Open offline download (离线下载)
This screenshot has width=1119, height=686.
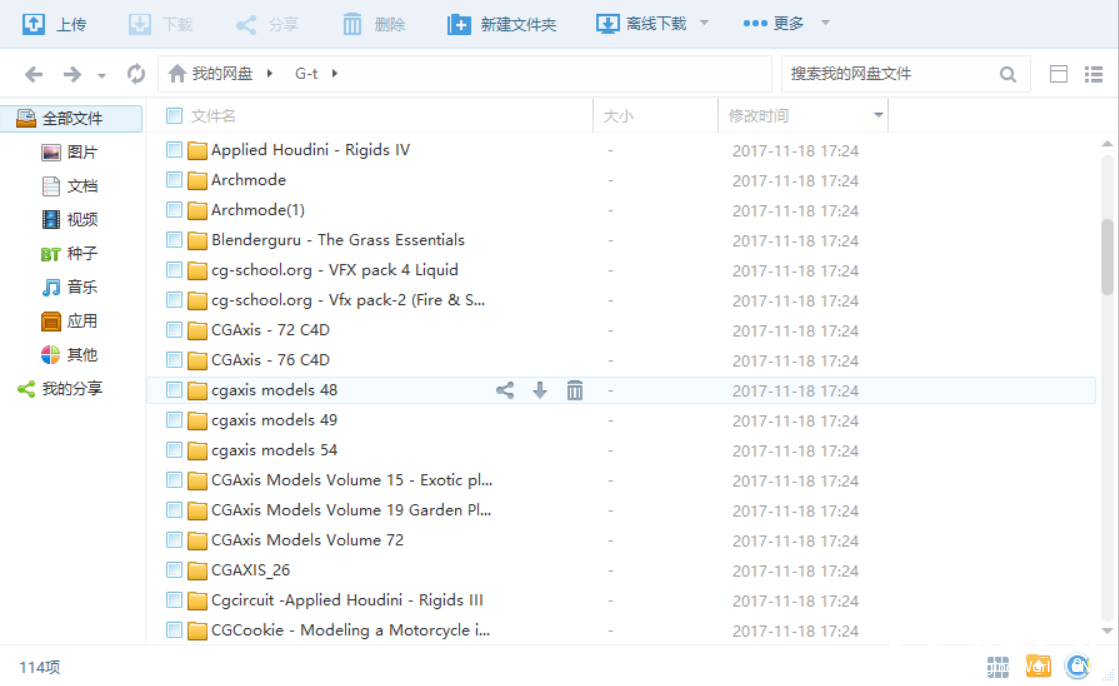(642, 24)
